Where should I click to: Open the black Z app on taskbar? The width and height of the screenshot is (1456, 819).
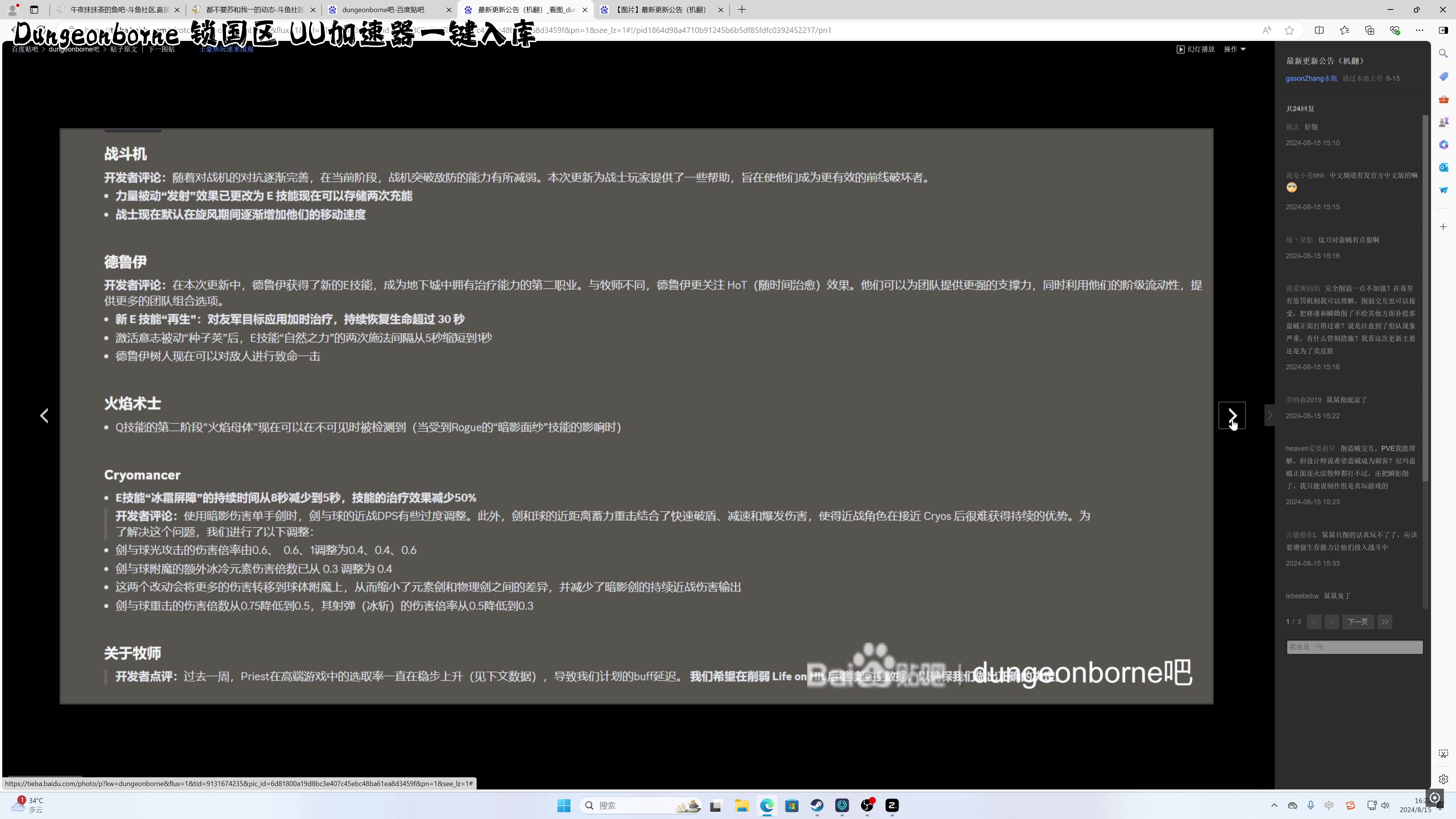[x=892, y=805]
